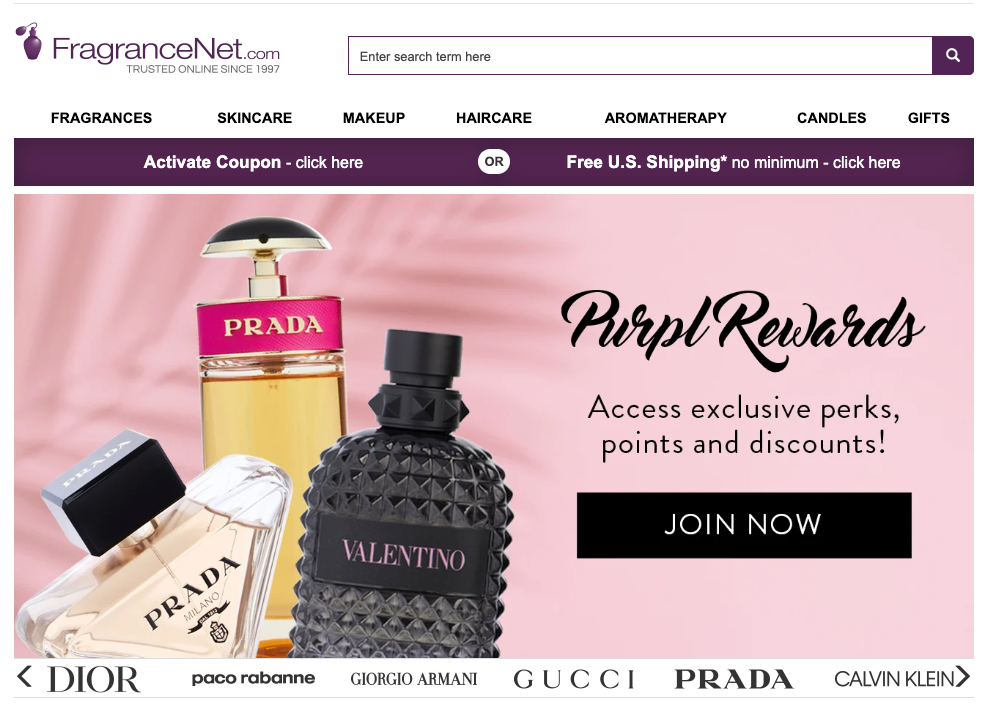Select the Paco Rabanne brand logo
The height and width of the screenshot is (705, 988).
tap(253, 679)
